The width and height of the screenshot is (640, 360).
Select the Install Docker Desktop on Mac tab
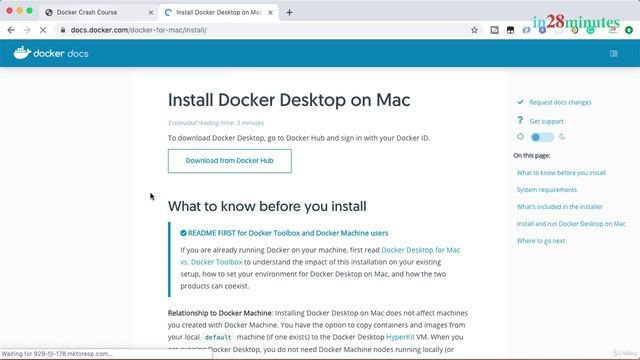pyautogui.click(x=218, y=12)
